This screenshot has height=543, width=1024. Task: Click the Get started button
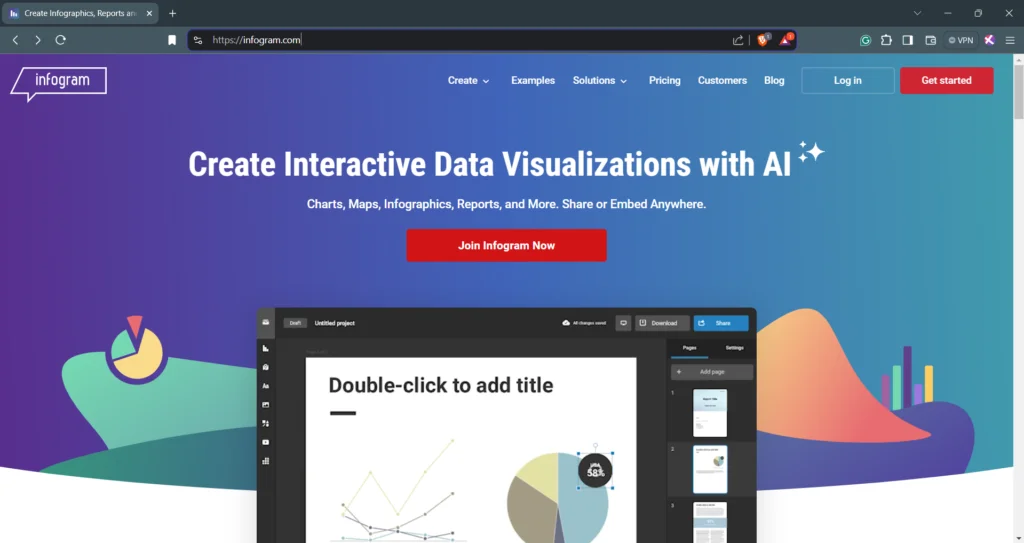[x=946, y=80]
